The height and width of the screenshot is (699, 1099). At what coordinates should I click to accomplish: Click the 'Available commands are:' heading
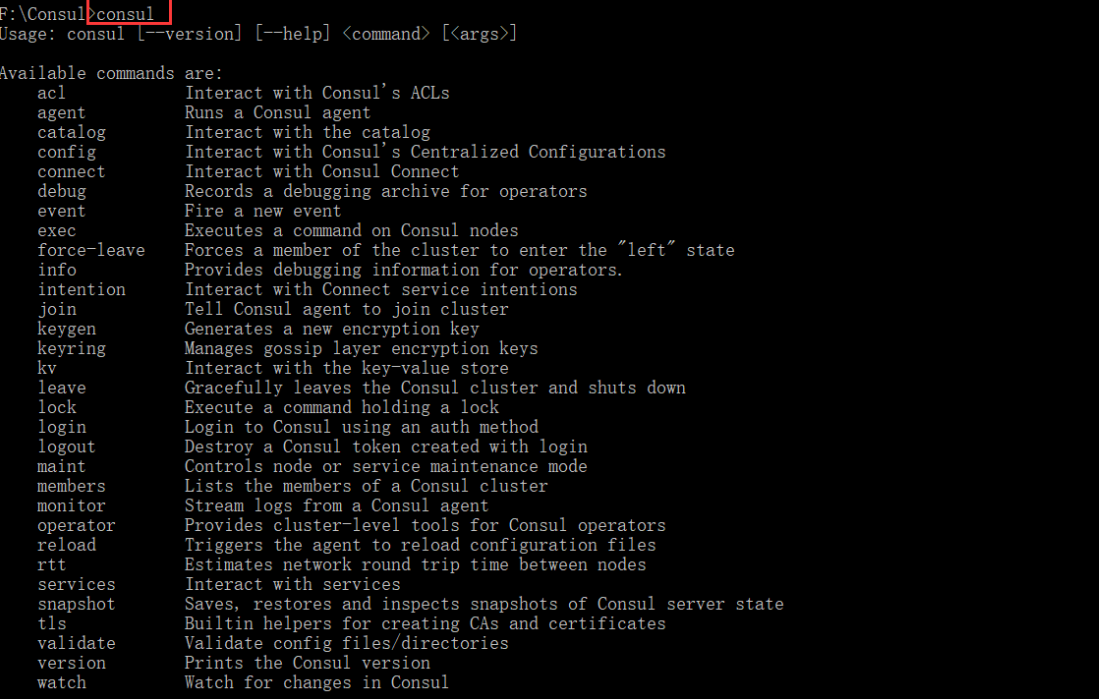[111, 73]
